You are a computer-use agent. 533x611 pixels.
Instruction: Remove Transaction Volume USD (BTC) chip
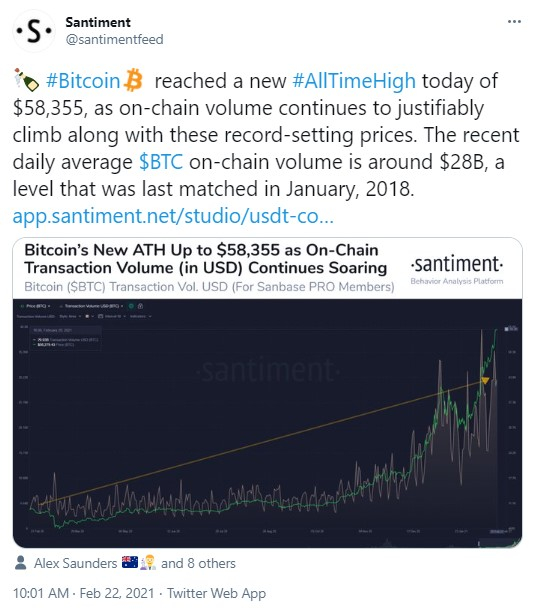tap(122, 306)
